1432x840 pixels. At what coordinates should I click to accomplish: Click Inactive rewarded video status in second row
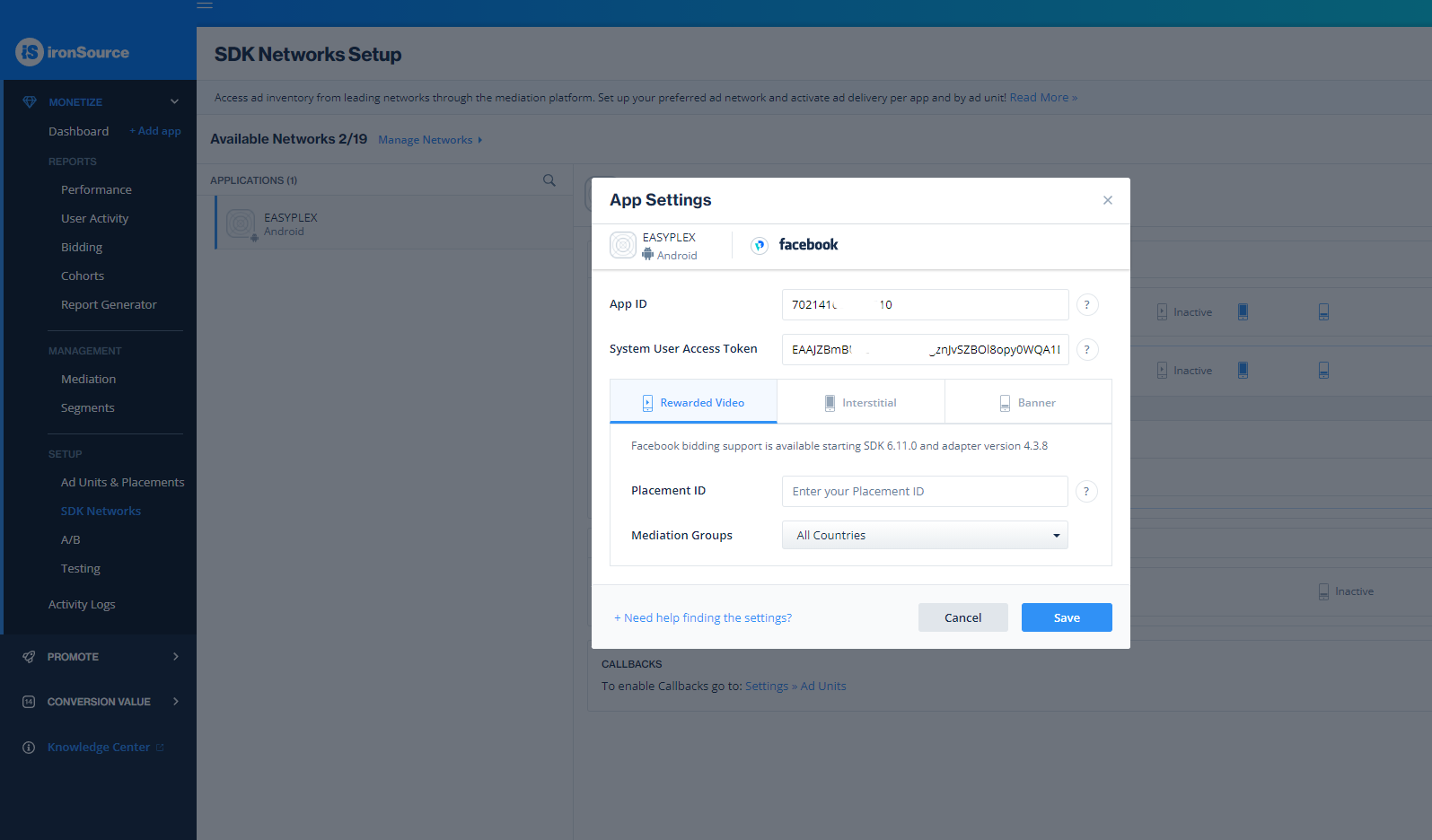1184,370
